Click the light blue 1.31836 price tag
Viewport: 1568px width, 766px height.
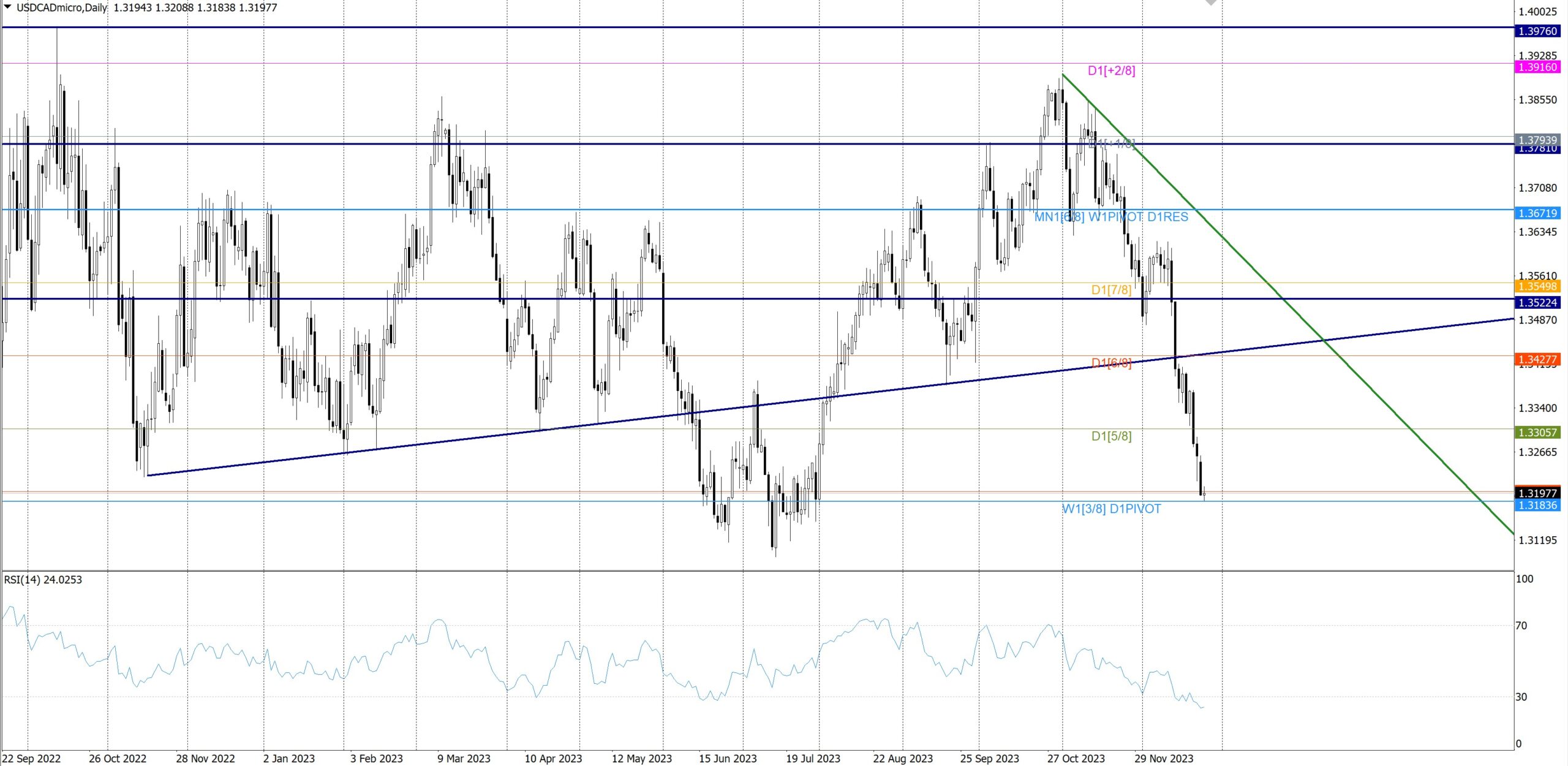coord(1537,506)
